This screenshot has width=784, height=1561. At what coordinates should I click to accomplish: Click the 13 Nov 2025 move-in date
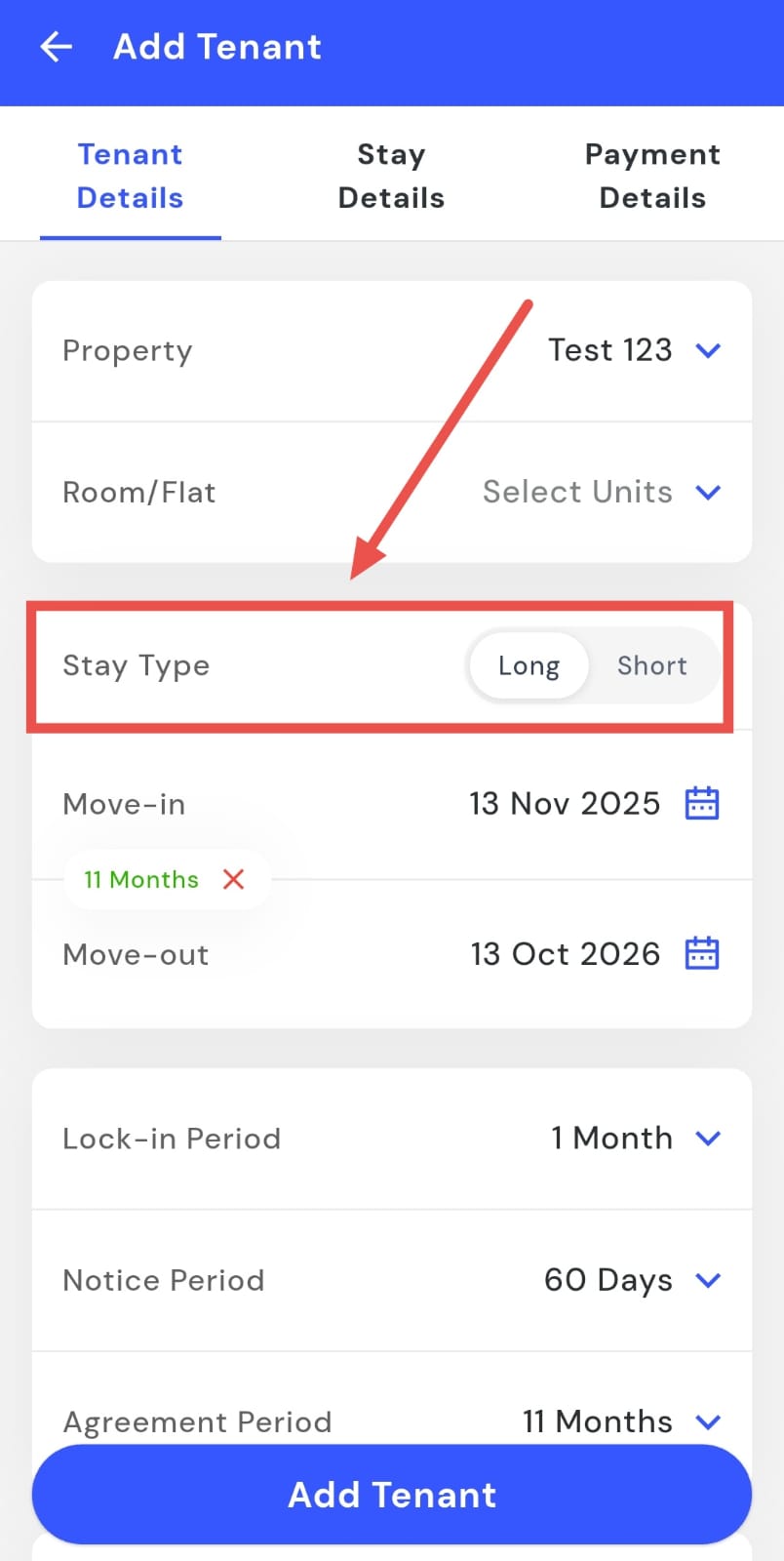pos(565,803)
